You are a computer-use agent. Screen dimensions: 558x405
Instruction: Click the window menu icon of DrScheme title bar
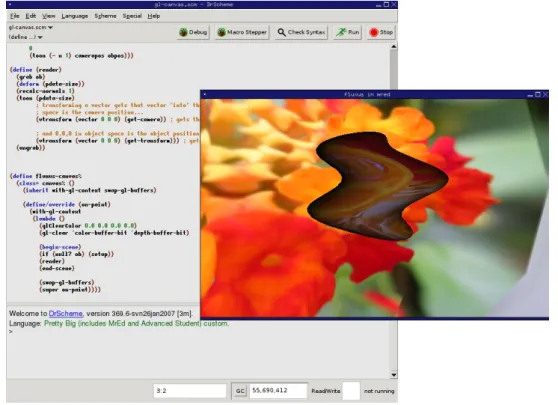coord(10,5)
